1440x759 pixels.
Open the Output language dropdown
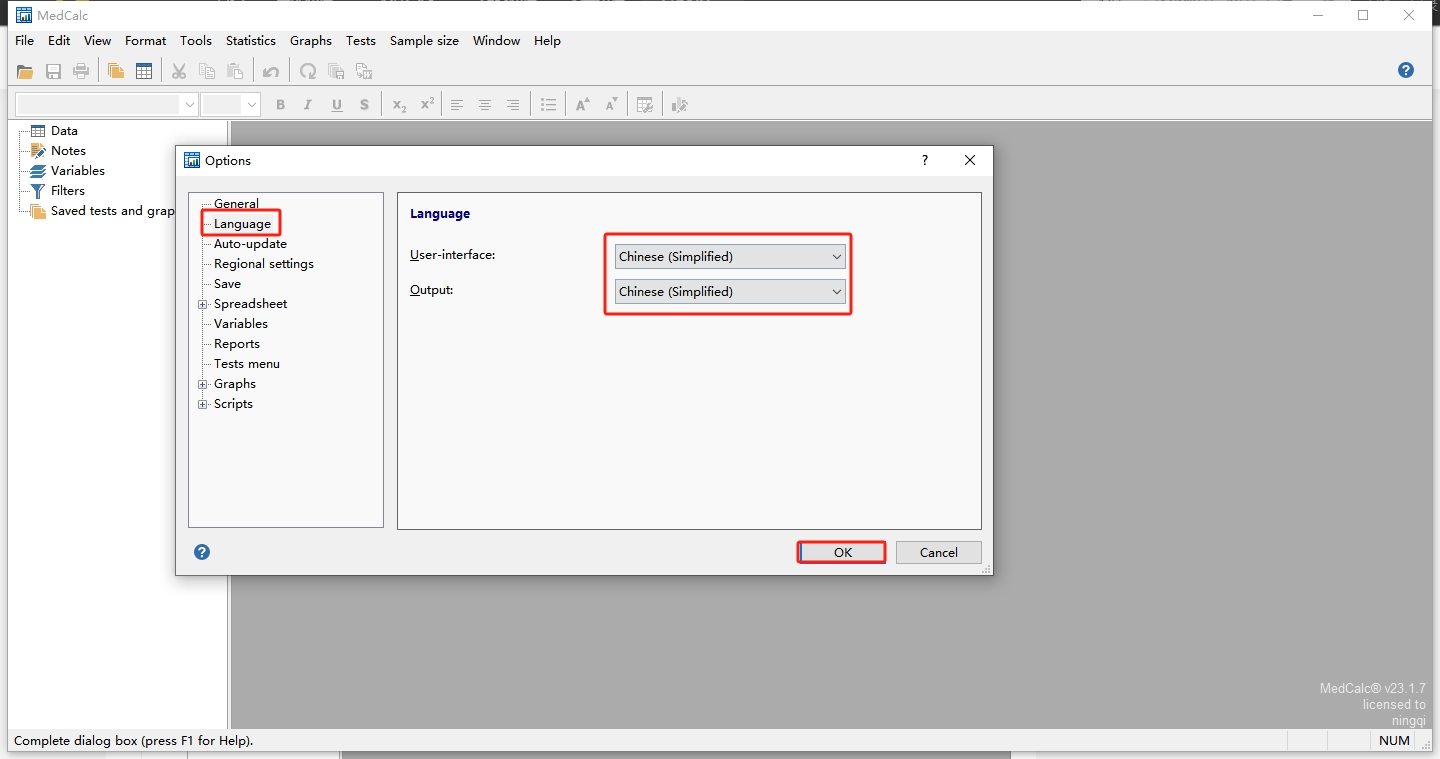[730, 292]
